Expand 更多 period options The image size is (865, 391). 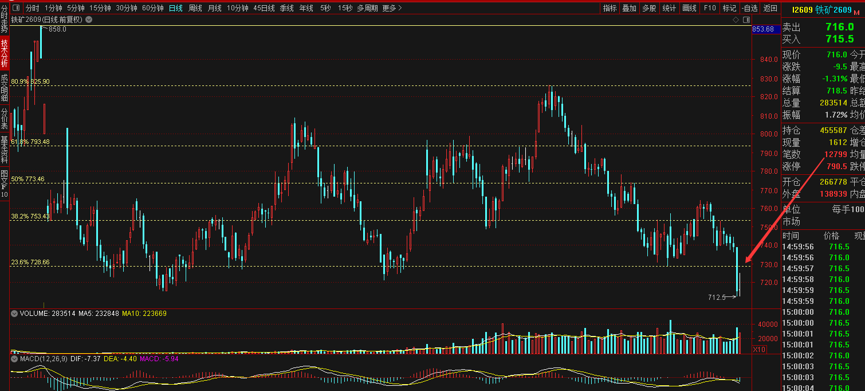[392, 8]
